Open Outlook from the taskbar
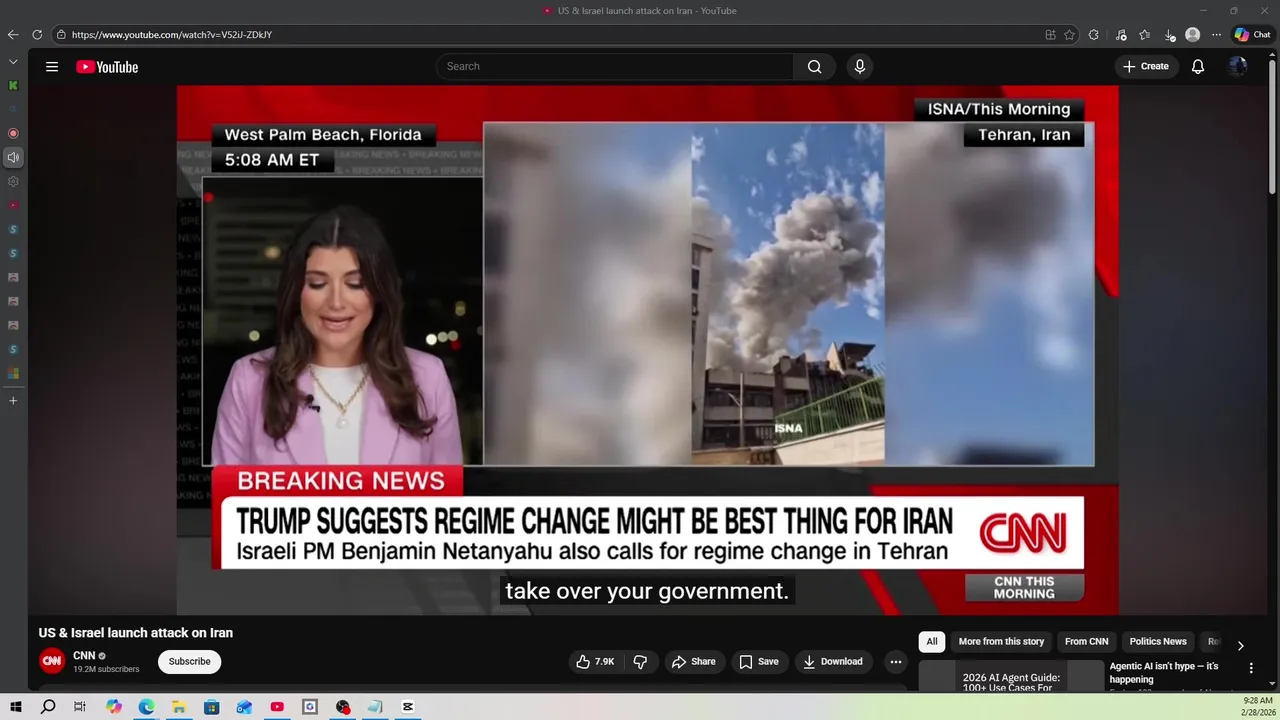Viewport: 1280px width, 720px height. [244, 707]
